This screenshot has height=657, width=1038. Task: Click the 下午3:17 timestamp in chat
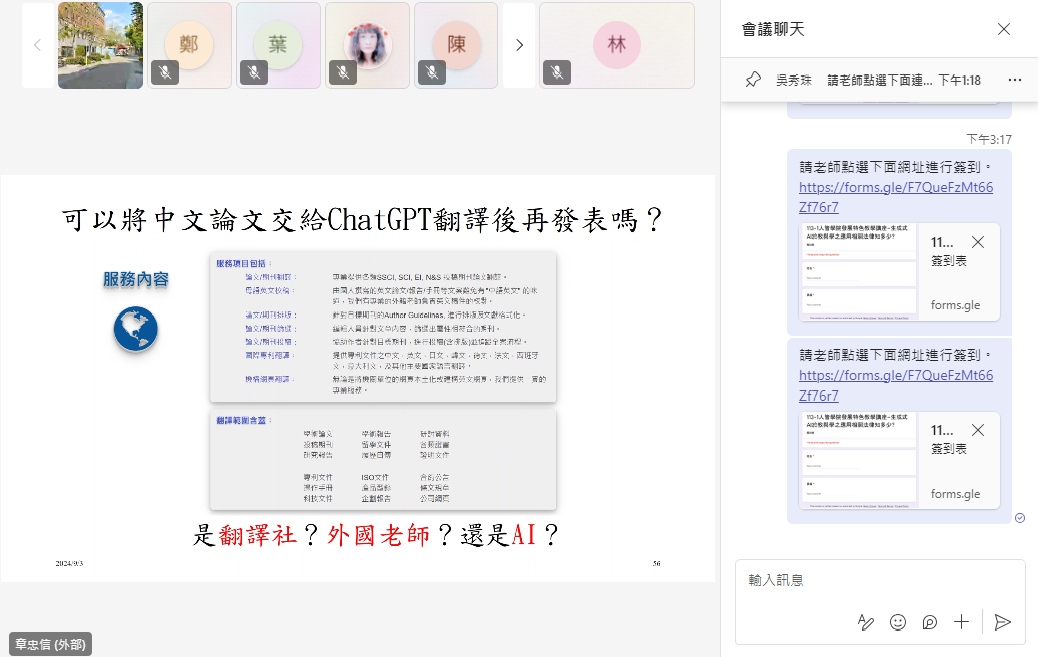tap(988, 139)
